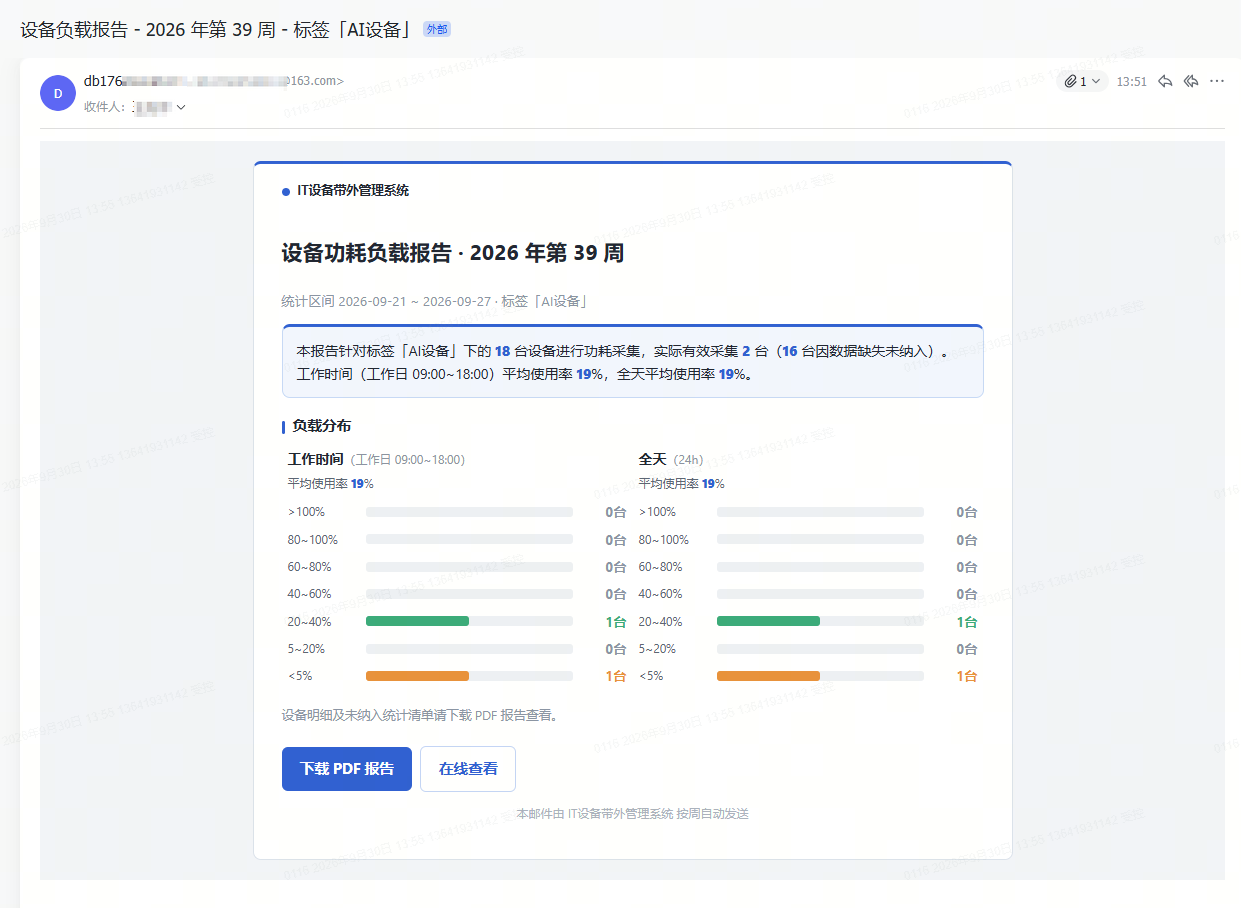Click the orange <5% bar under 全天
Image resolution: width=1241 pixels, height=908 pixels.
coord(768,676)
